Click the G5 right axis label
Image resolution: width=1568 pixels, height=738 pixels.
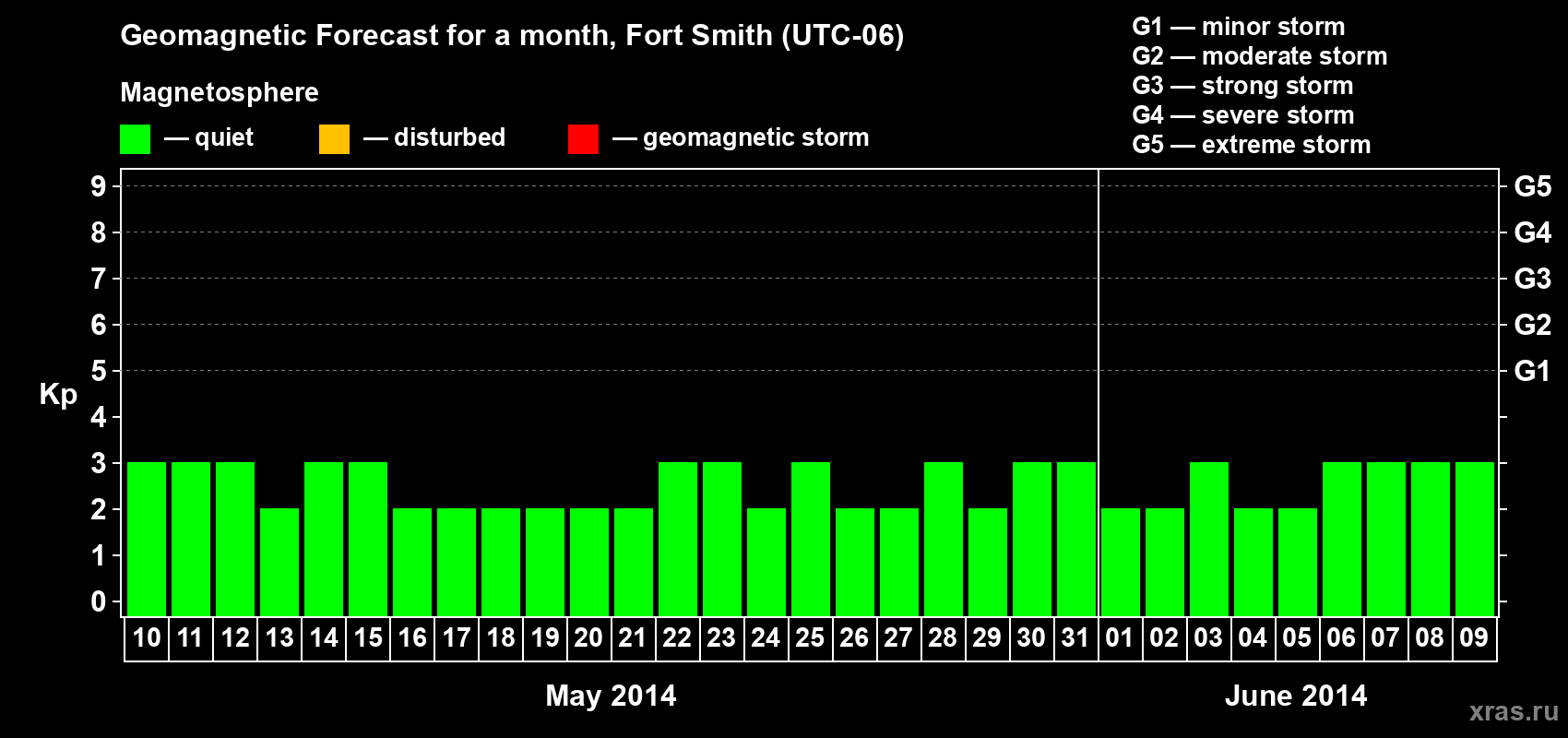pos(1533,186)
